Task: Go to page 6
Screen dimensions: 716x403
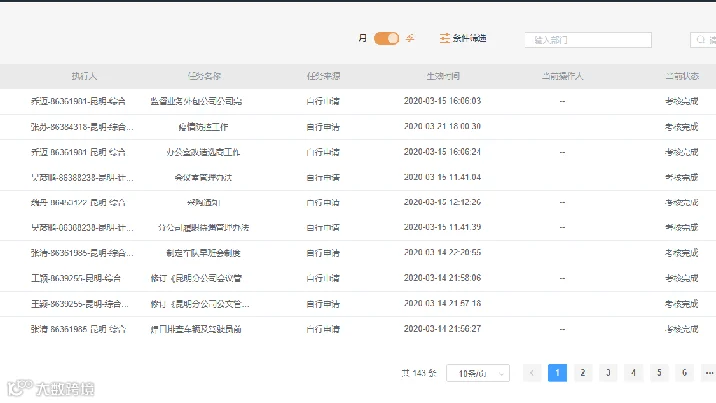Action: tap(684, 373)
